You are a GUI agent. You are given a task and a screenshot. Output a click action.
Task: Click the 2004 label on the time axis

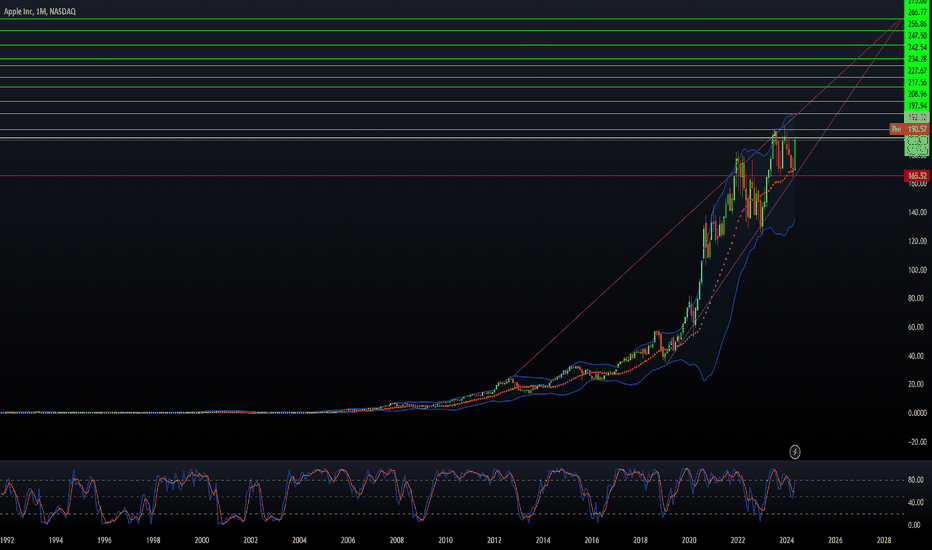tap(299, 540)
